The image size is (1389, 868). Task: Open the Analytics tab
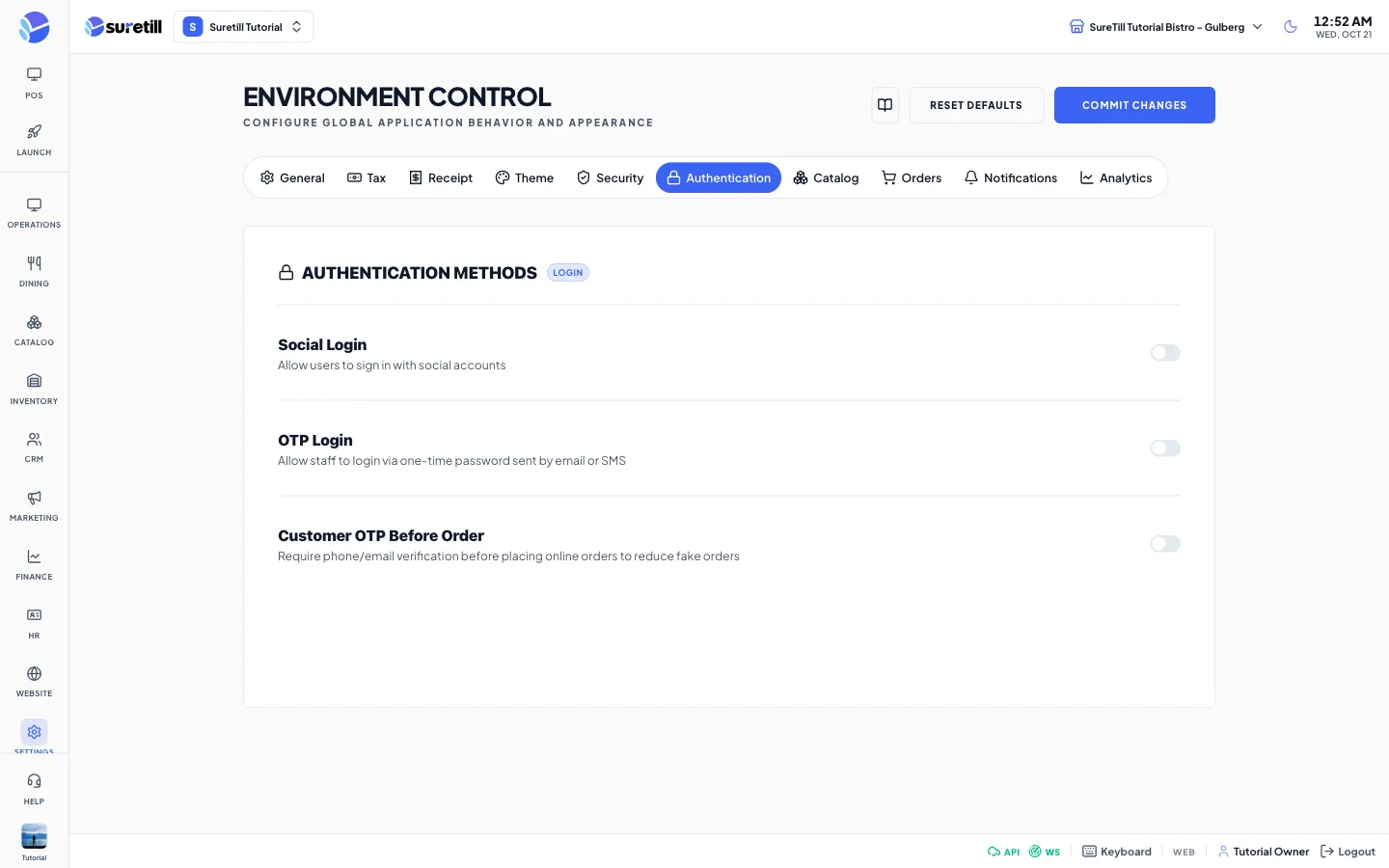pos(1116,177)
